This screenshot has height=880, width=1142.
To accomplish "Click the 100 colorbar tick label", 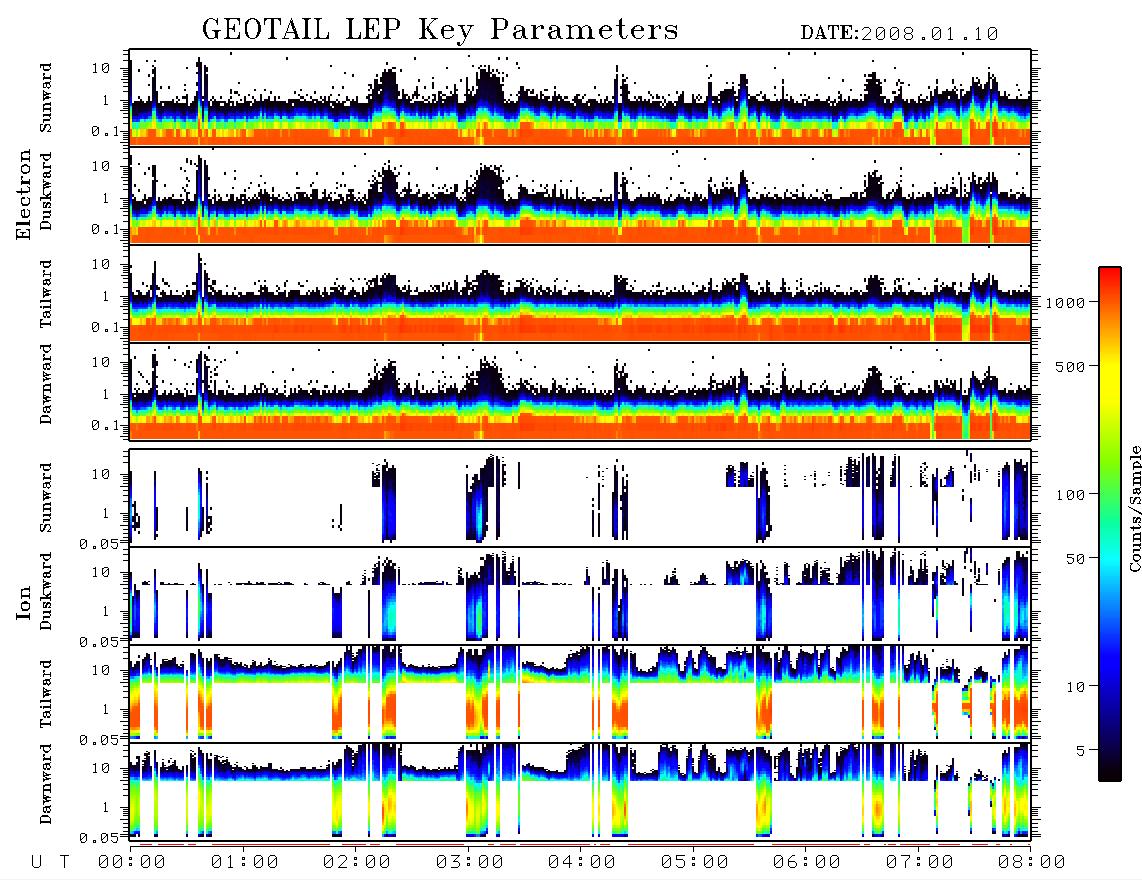I will [x=1070, y=495].
